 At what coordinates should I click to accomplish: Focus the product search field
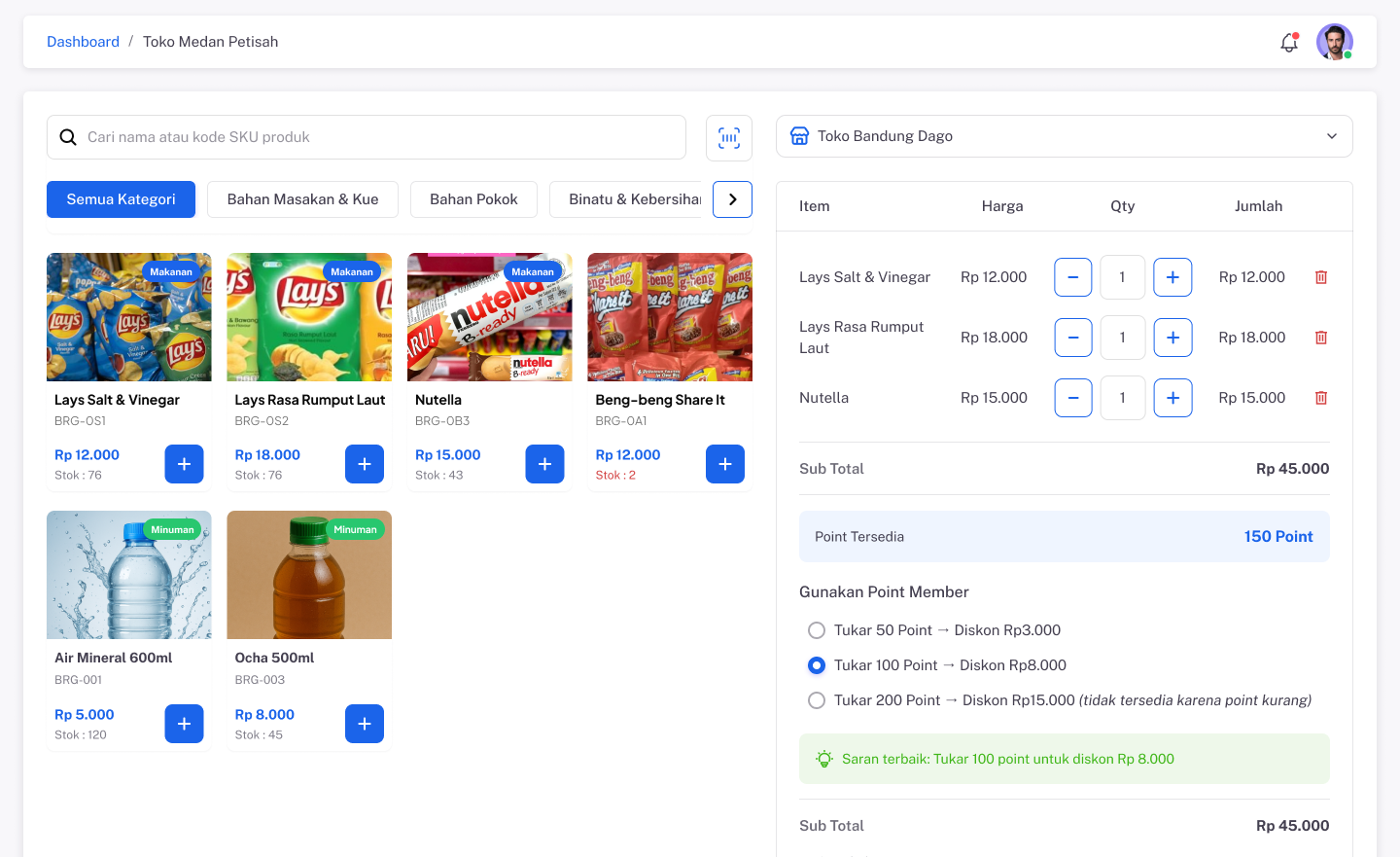point(367,137)
